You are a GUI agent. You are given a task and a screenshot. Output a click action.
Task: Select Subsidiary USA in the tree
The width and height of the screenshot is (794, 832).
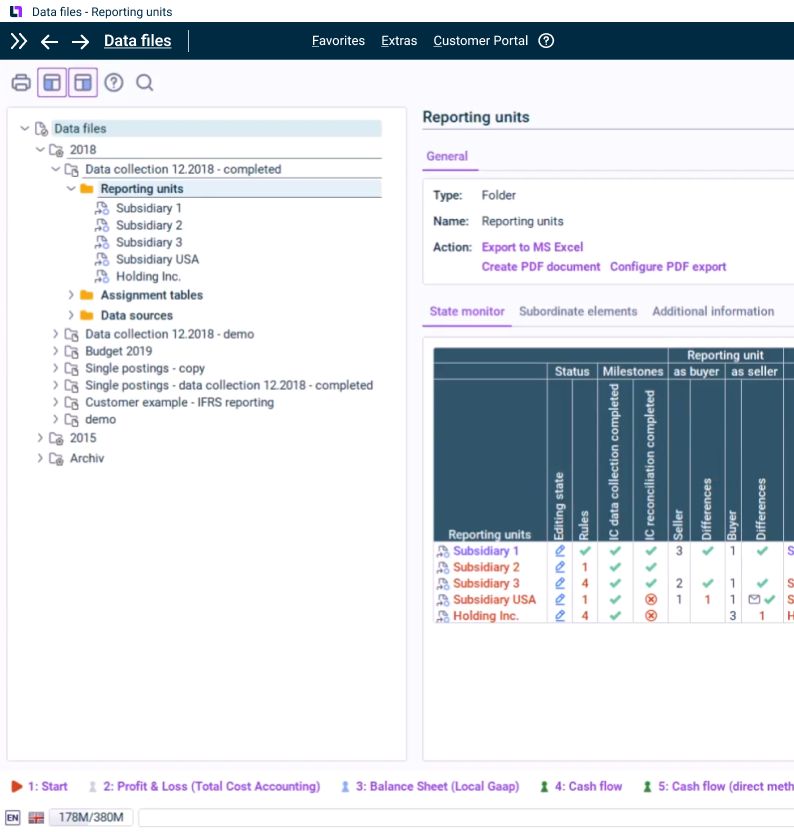click(157, 260)
